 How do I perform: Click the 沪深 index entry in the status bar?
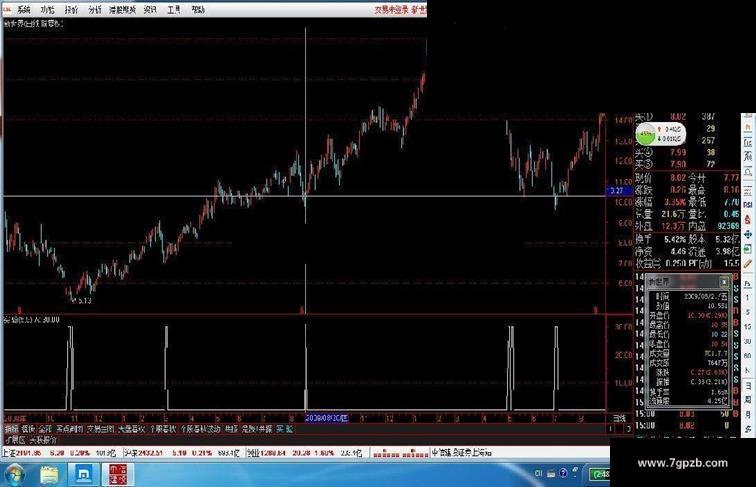[182, 453]
